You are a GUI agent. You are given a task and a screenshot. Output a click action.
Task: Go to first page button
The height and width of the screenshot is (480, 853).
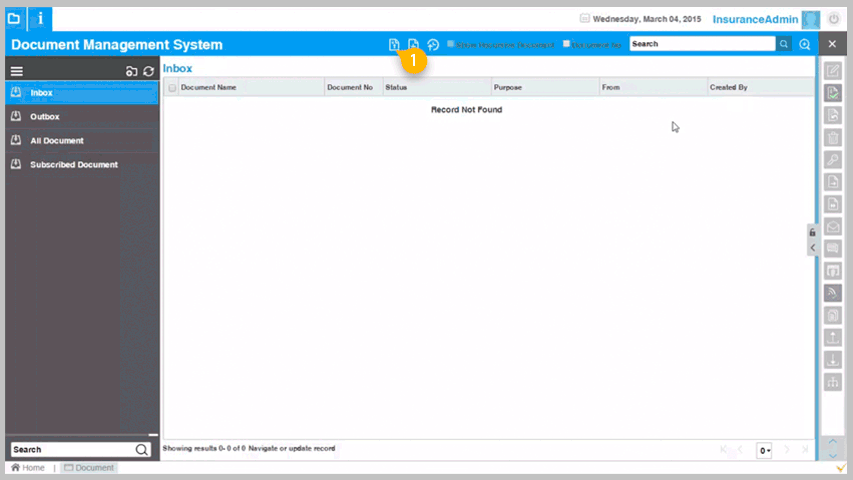pos(723,450)
